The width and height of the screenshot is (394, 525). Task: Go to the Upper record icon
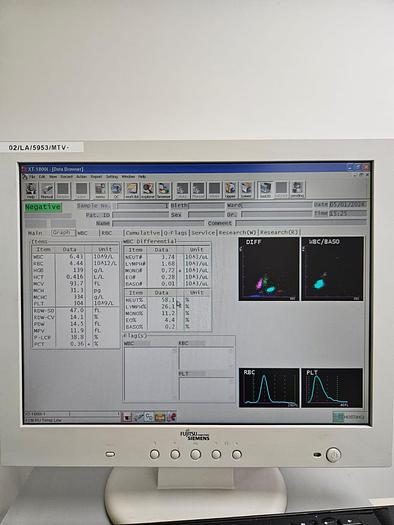[230, 190]
